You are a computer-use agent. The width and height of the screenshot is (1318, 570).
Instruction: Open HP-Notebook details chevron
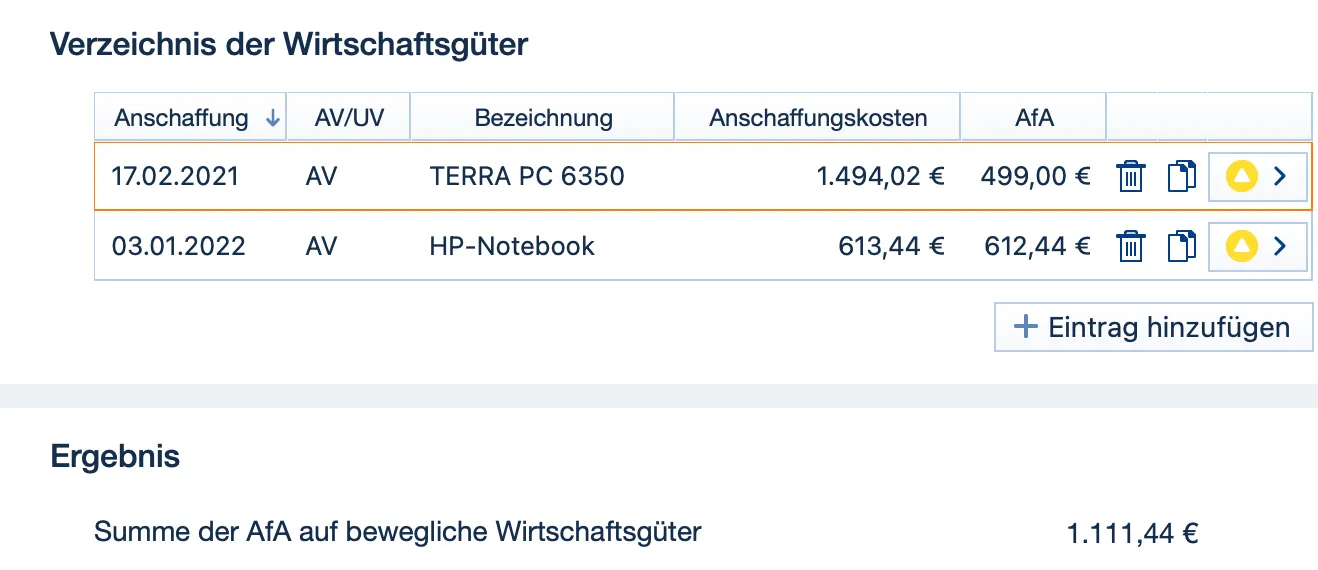coord(1279,246)
